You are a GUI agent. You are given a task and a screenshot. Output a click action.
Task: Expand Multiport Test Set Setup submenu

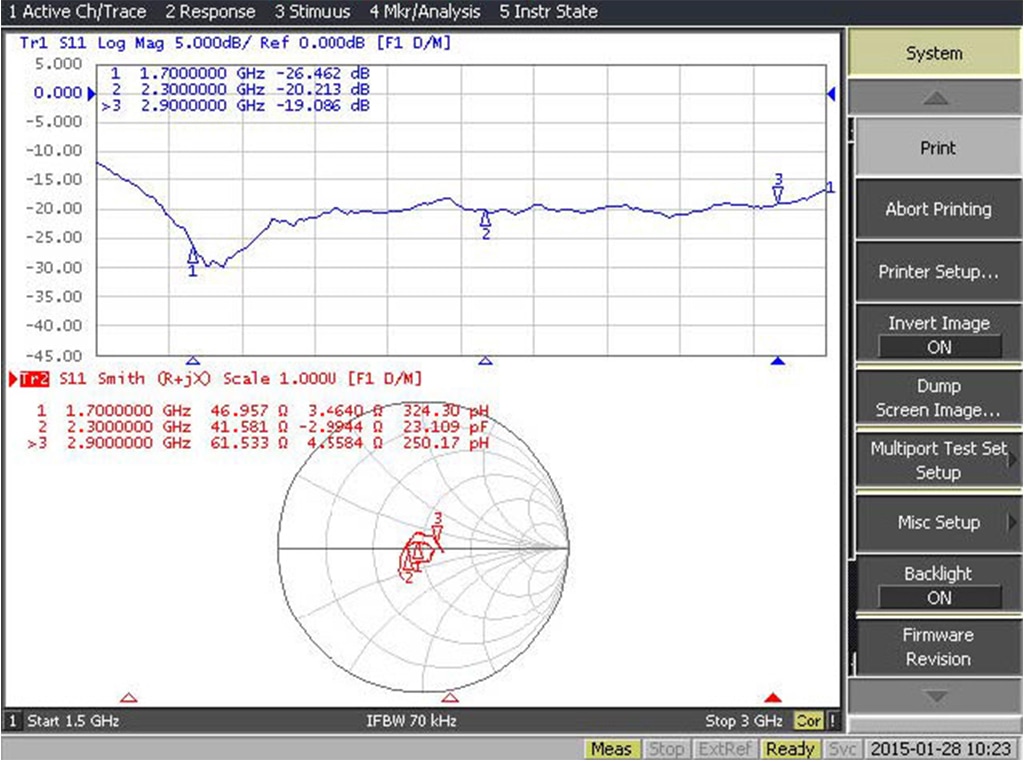[x=938, y=460]
